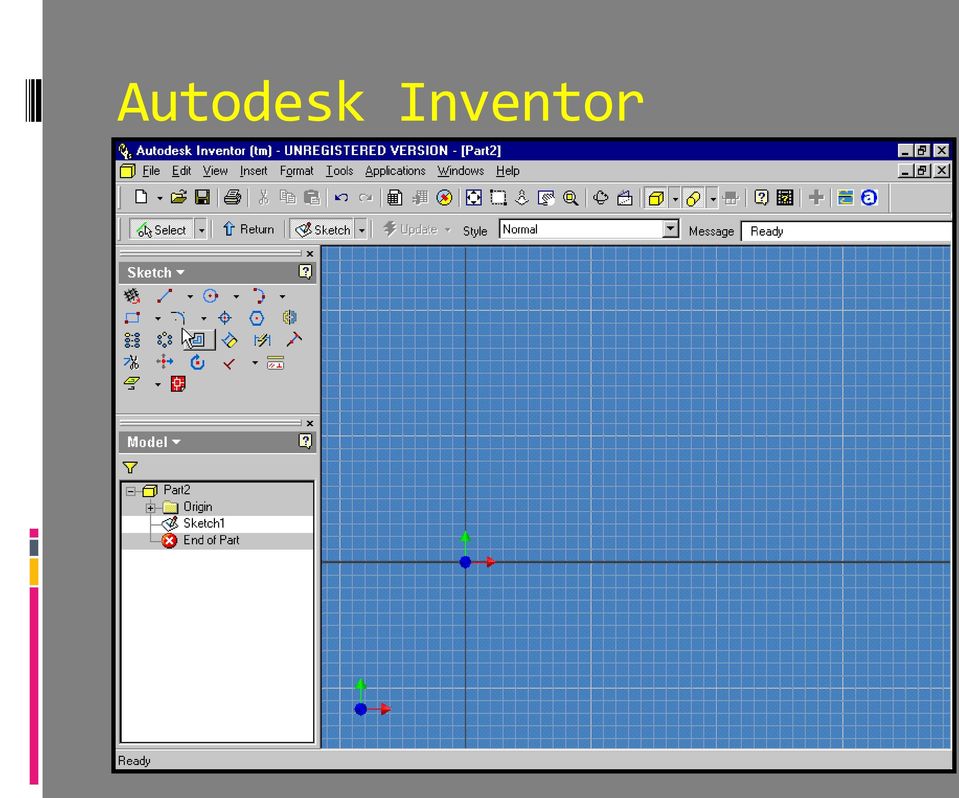Click the Return button
Viewport: 959px width, 798px height.
248,229
